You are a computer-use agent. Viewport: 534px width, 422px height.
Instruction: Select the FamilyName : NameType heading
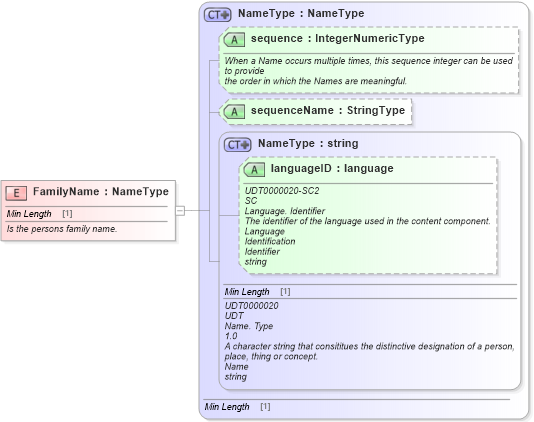(x=101, y=191)
